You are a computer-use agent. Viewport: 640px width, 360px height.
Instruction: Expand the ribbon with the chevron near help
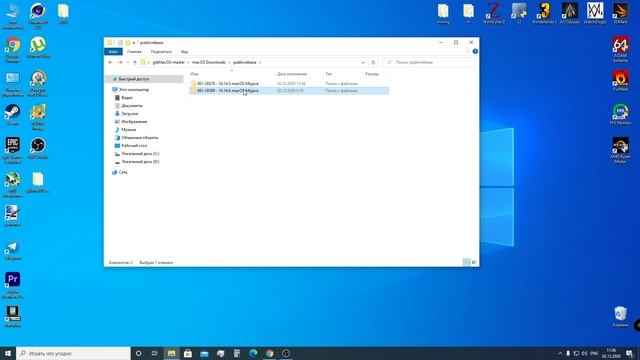pyautogui.click(x=468, y=51)
